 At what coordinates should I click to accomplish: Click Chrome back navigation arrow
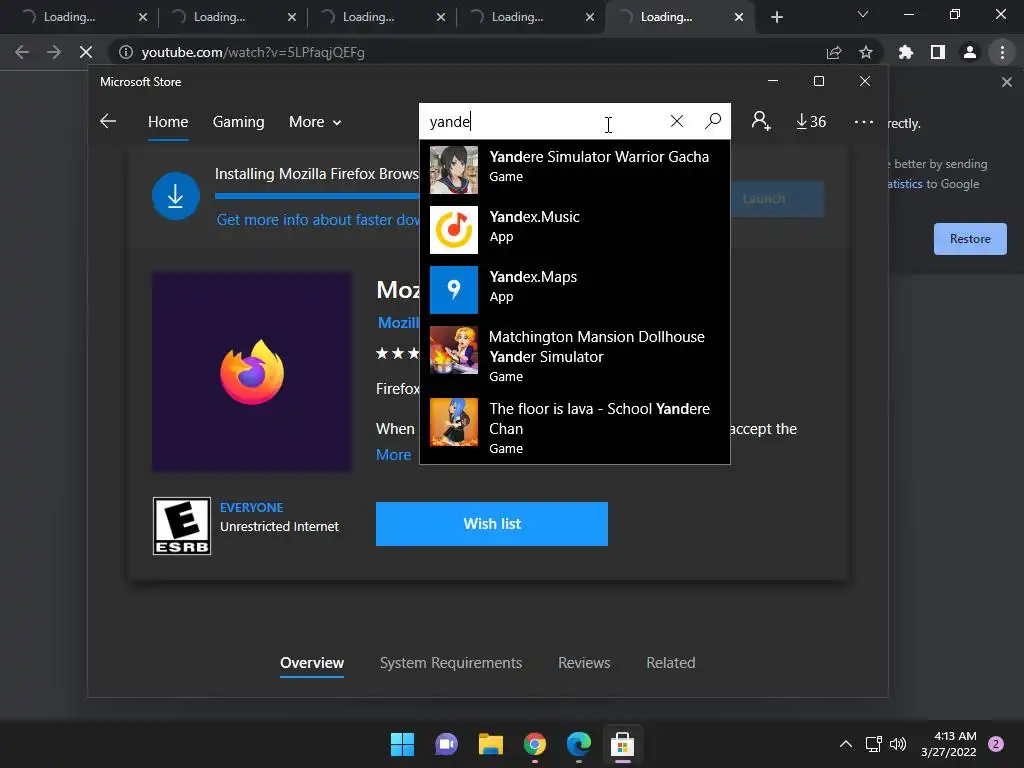pyautogui.click(x=22, y=52)
